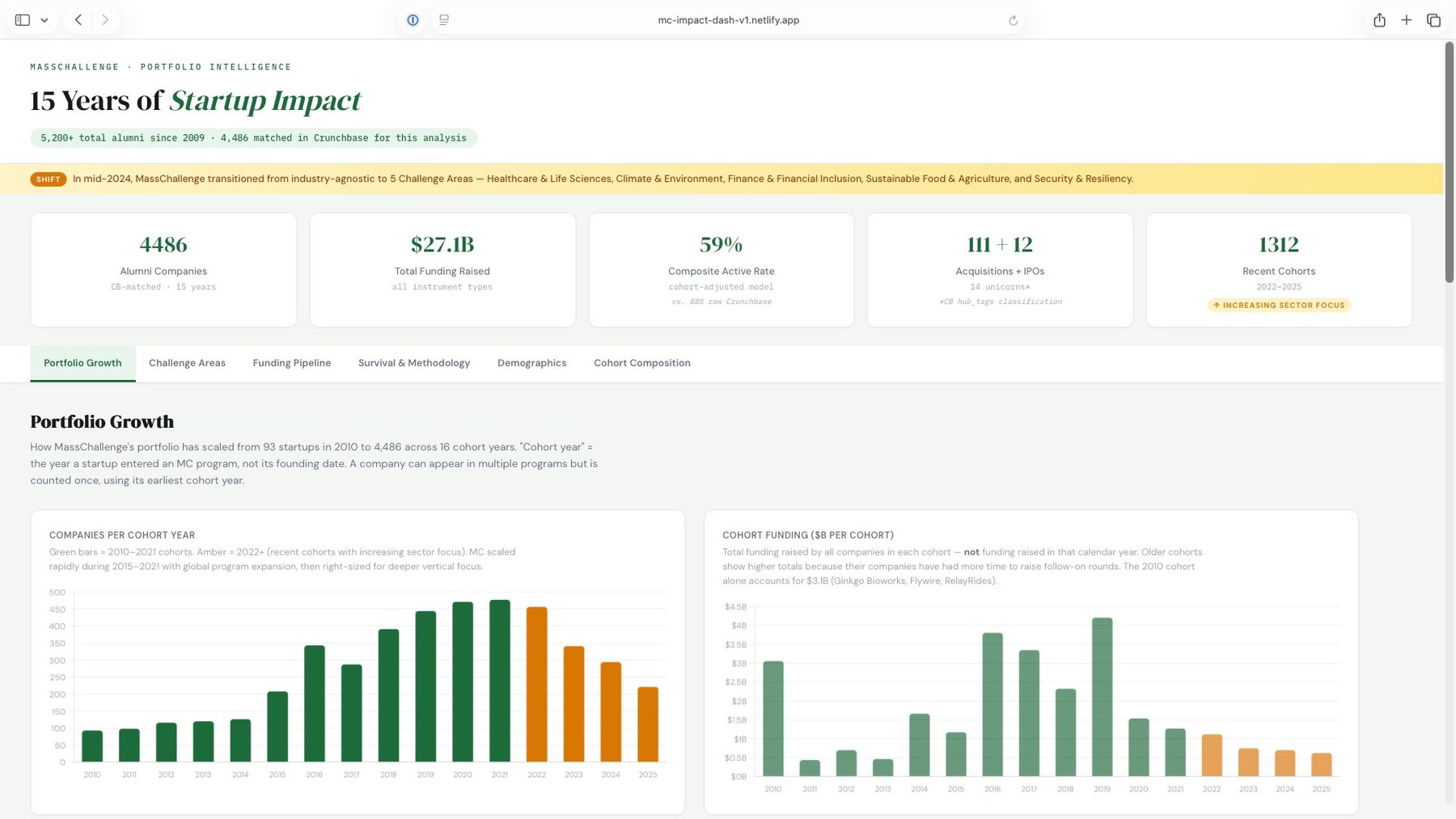Image resolution: width=1456 pixels, height=819 pixels.
Task: Click the 111 + 12 Acquisitions card
Action: tap(1000, 270)
